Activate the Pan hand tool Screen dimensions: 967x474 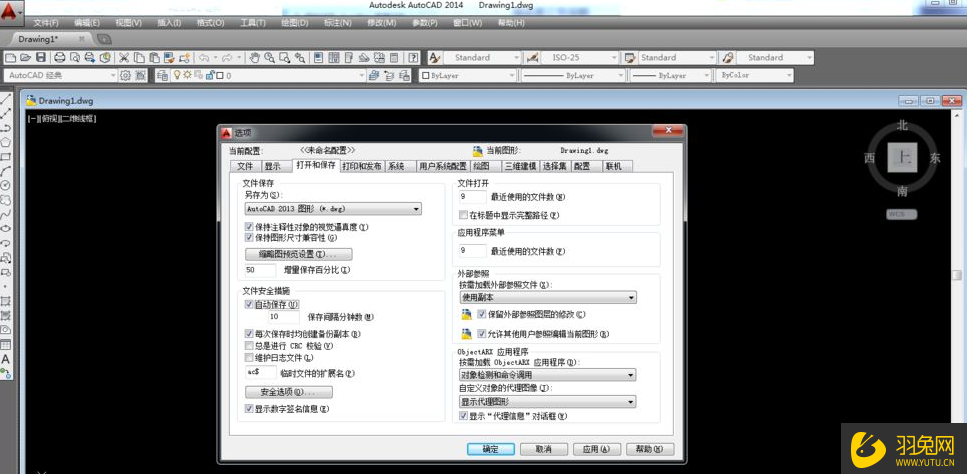coord(254,58)
